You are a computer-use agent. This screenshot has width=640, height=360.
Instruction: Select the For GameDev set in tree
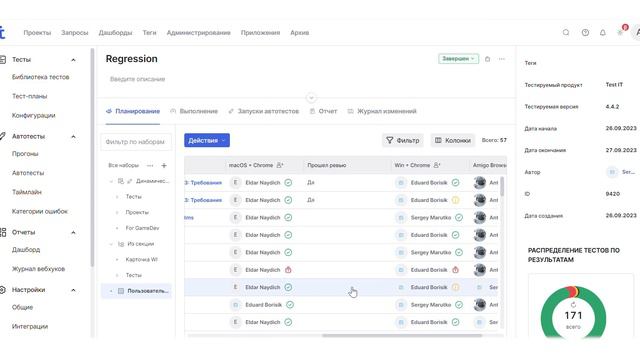click(x=142, y=228)
